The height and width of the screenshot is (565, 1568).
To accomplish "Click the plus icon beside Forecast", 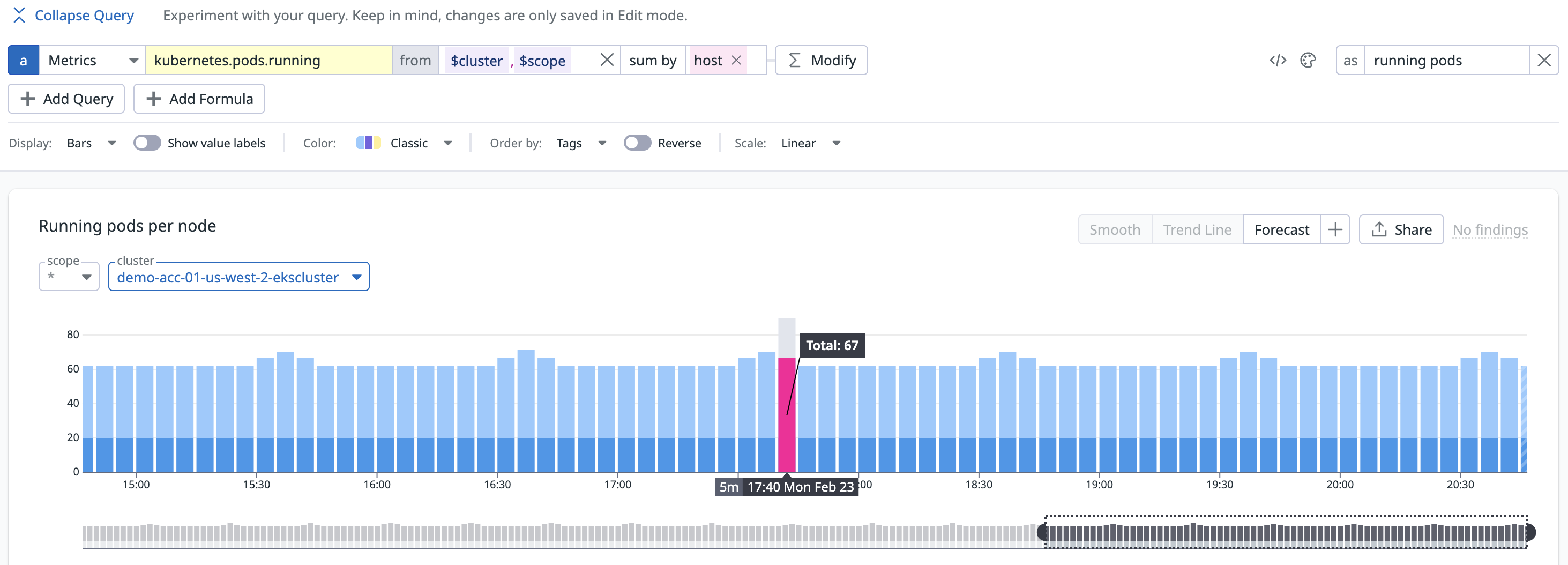I will point(1335,229).
